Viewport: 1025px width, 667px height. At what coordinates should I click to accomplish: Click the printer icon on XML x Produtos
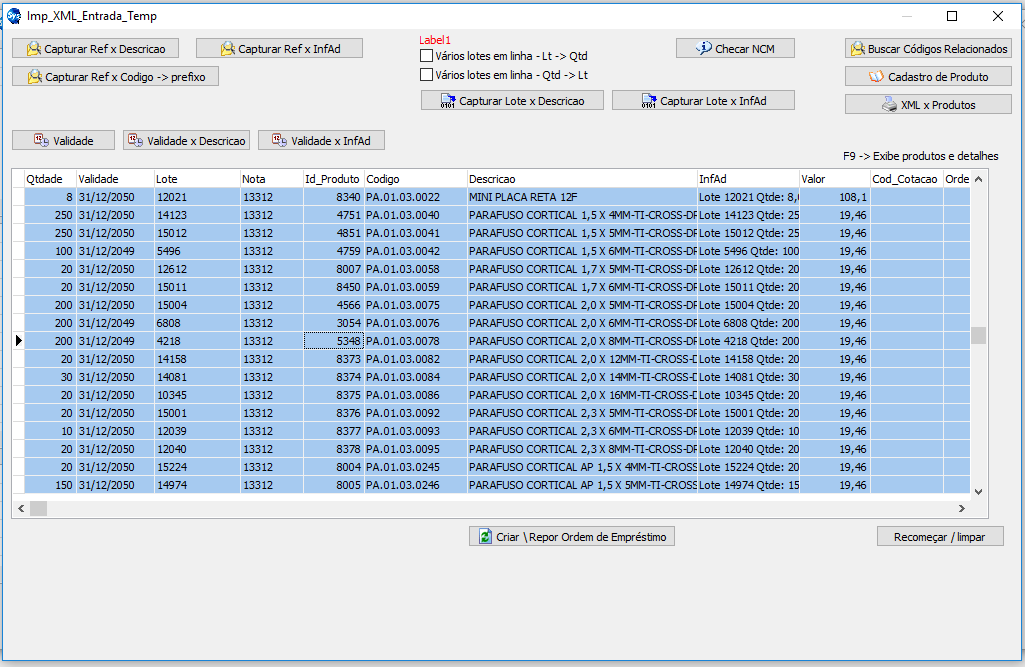coord(889,105)
